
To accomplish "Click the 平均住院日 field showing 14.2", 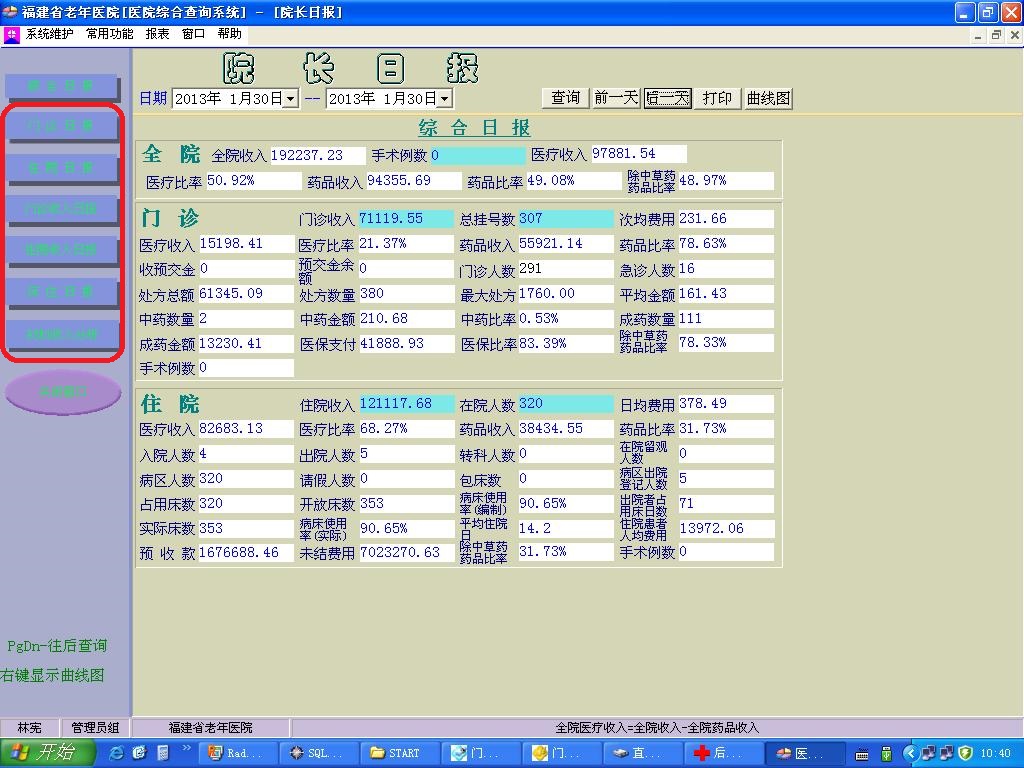I will (x=566, y=528).
